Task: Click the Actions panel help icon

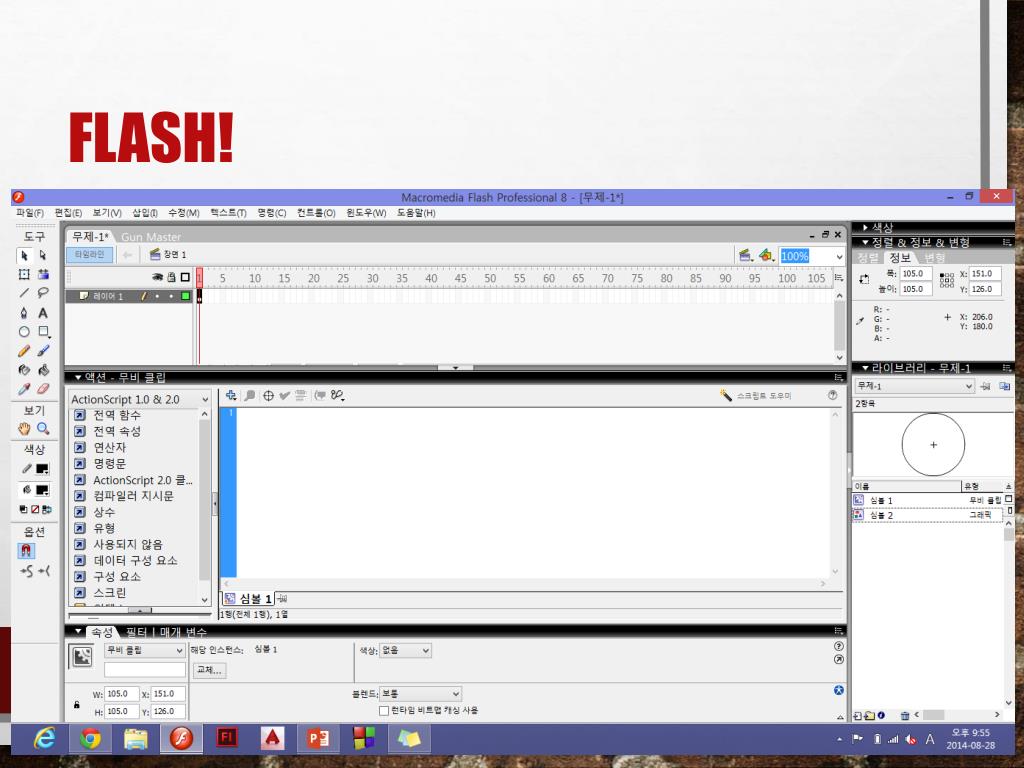Action: point(832,395)
